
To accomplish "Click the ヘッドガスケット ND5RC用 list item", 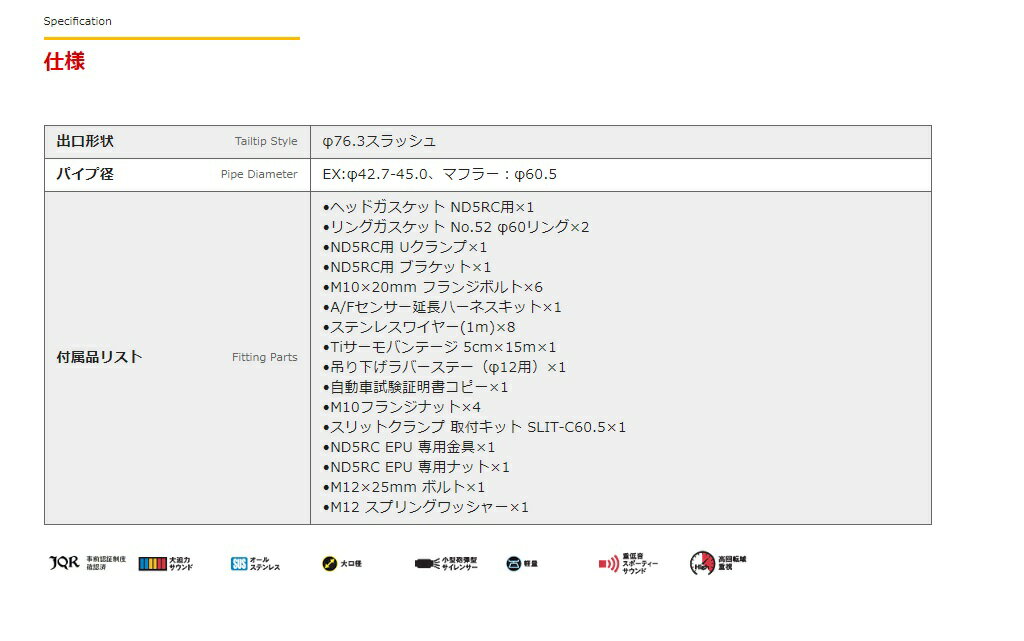I will 428,207.
